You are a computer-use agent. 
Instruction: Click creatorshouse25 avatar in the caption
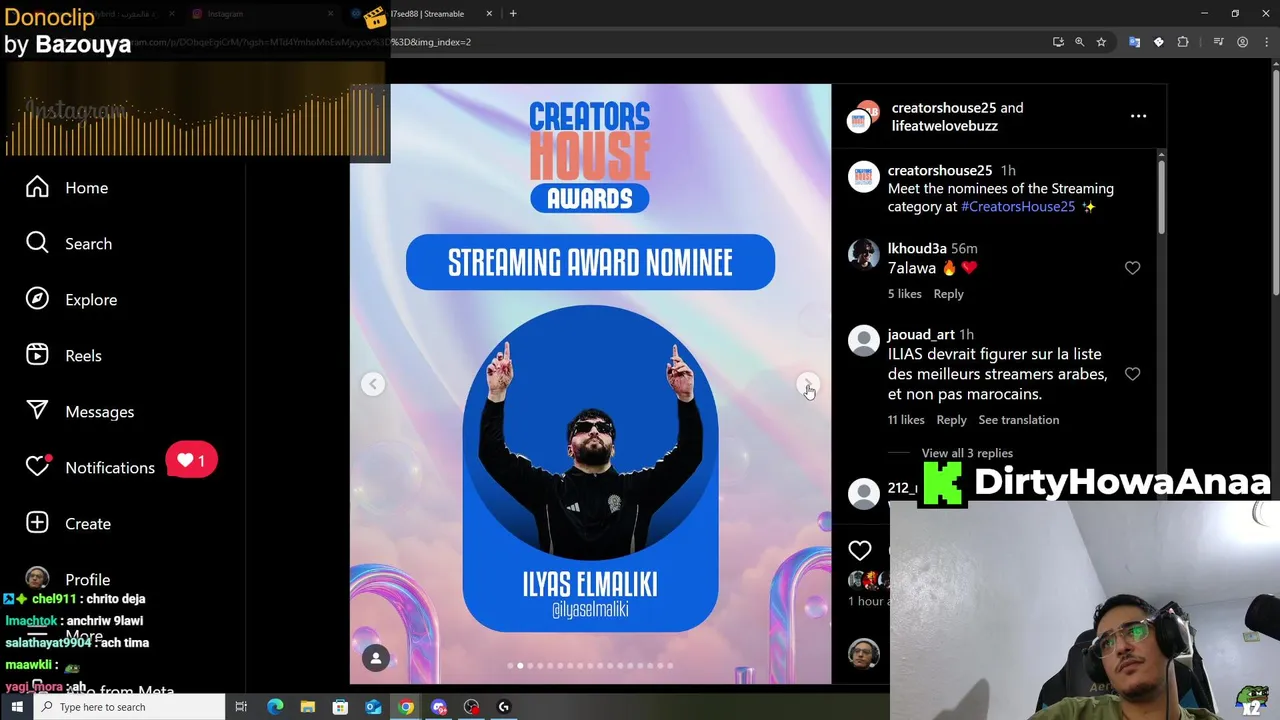coord(863,177)
